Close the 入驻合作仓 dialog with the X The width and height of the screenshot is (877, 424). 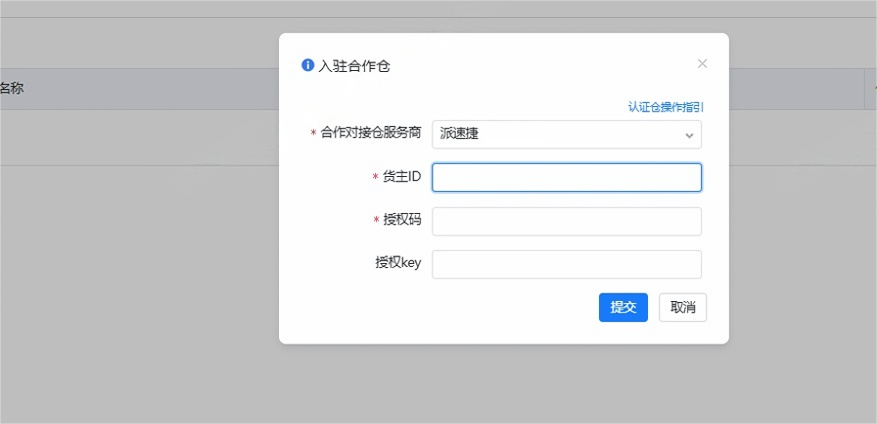click(702, 64)
